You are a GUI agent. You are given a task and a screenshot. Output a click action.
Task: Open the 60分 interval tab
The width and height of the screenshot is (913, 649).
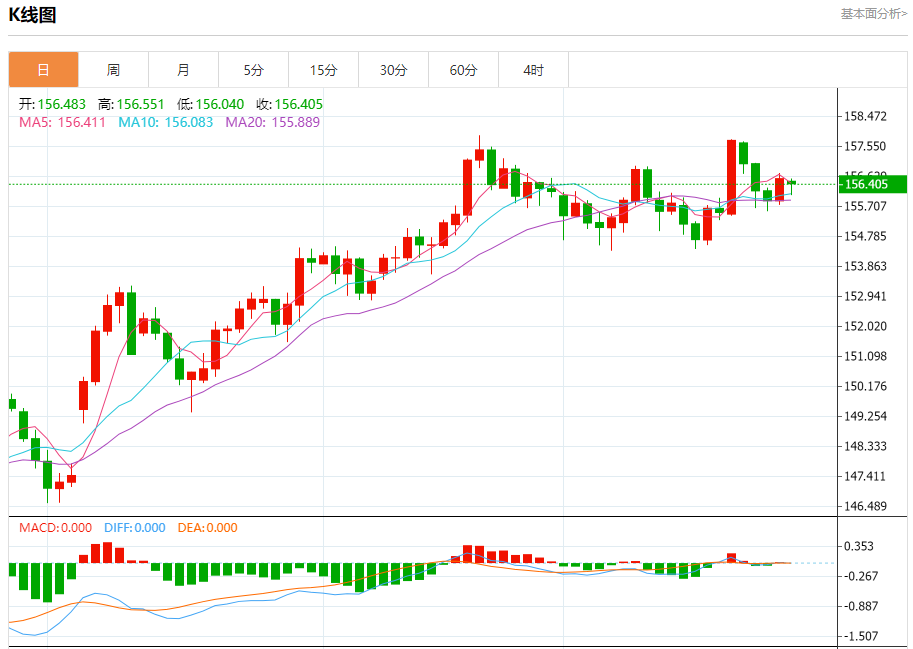coord(463,70)
